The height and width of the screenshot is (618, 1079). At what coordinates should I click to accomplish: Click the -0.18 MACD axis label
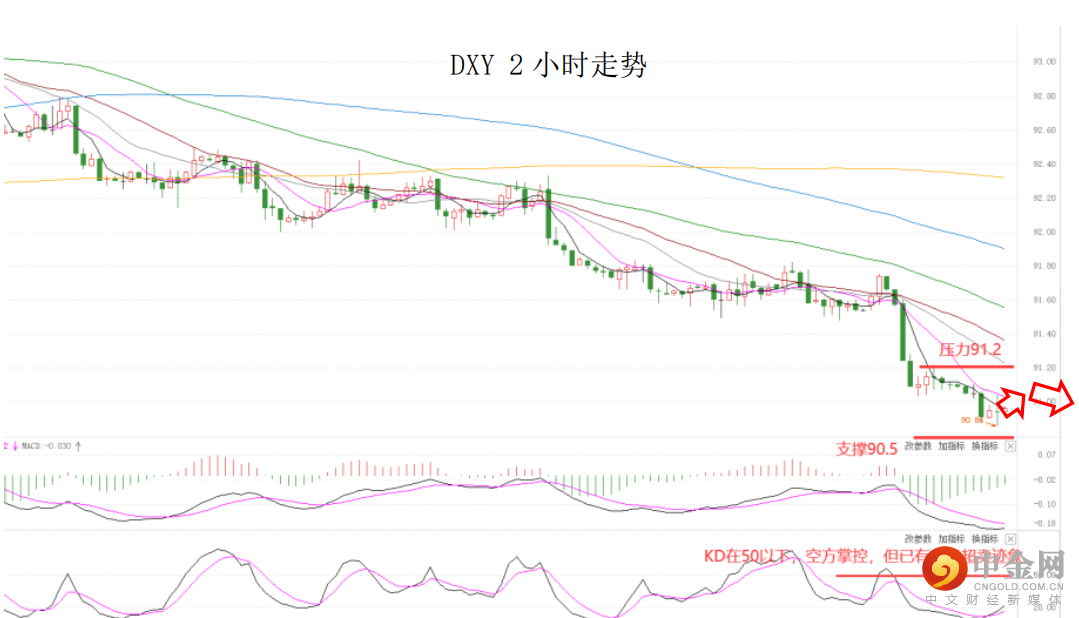click(x=1045, y=523)
